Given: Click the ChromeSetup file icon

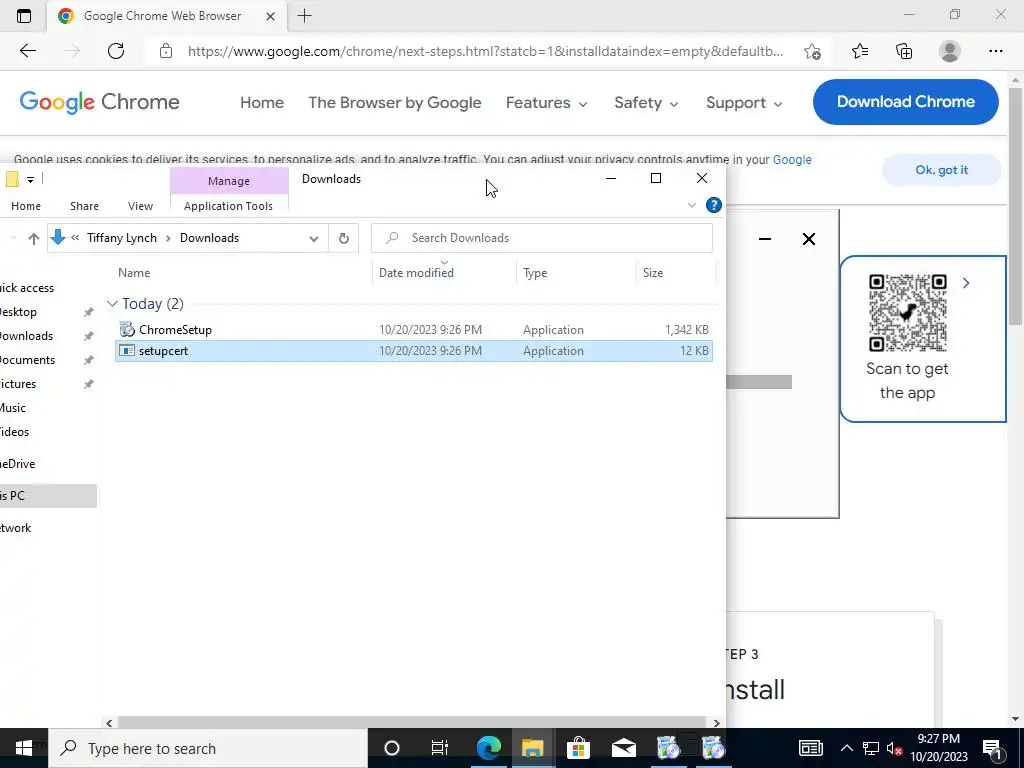Looking at the screenshot, I should point(127,329).
